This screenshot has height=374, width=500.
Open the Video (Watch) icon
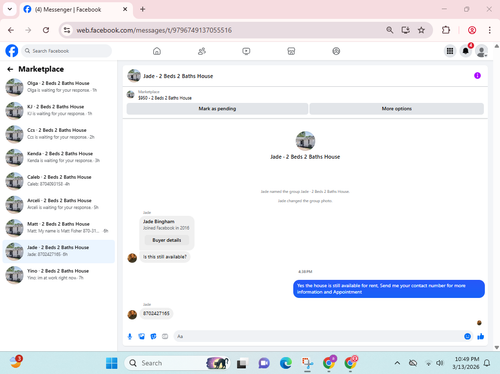[x=246, y=51]
